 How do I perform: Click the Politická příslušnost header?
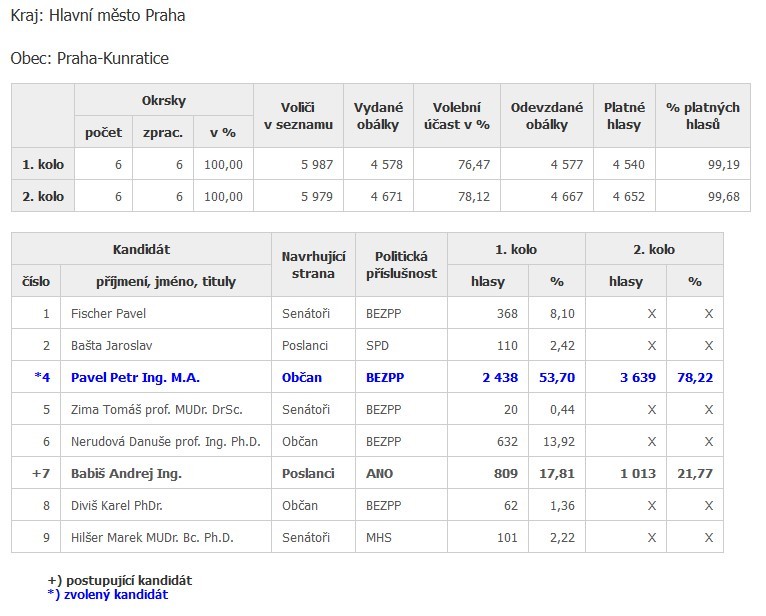tap(401, 265)
